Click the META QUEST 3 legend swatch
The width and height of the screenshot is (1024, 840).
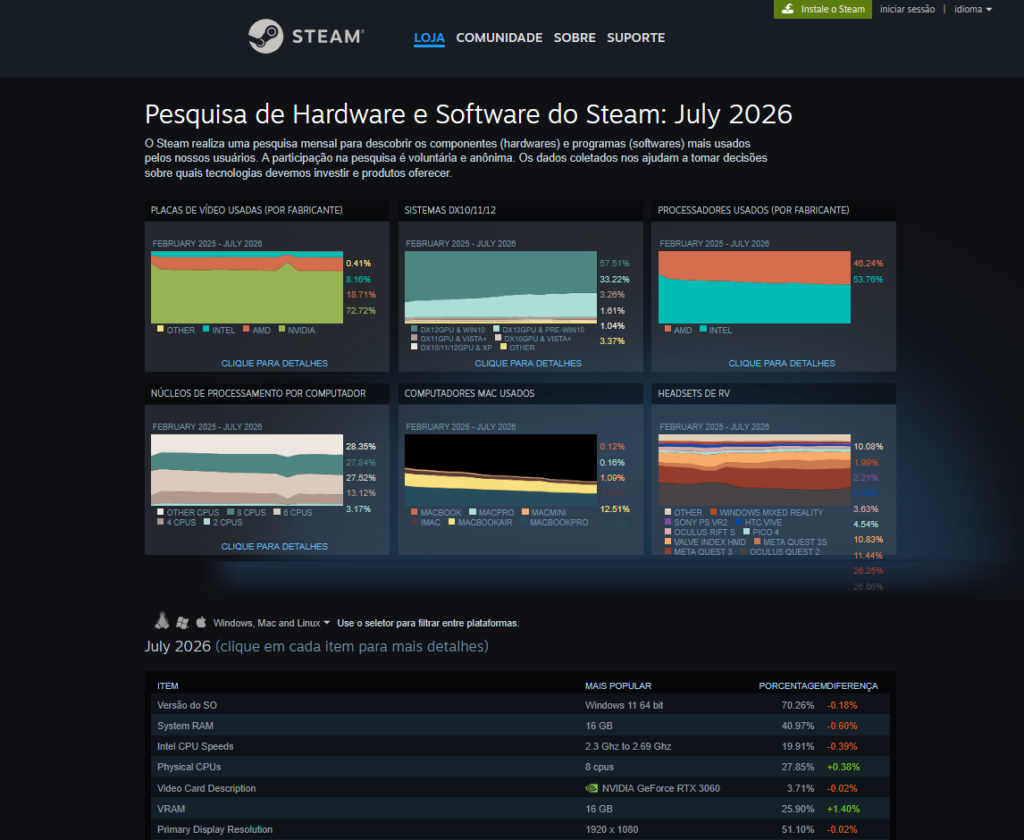coord(667,551)
